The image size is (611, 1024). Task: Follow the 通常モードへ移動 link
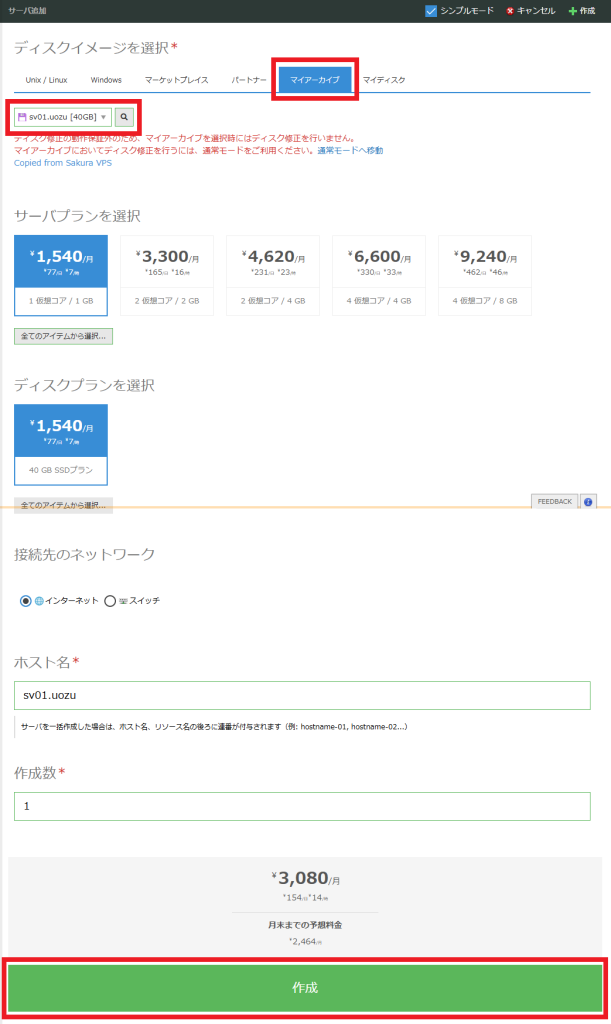pyautogui.click(x=350, y=150)
